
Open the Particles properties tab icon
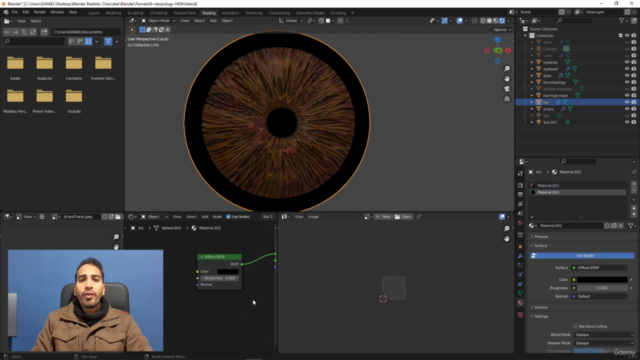tap(520, 265)
